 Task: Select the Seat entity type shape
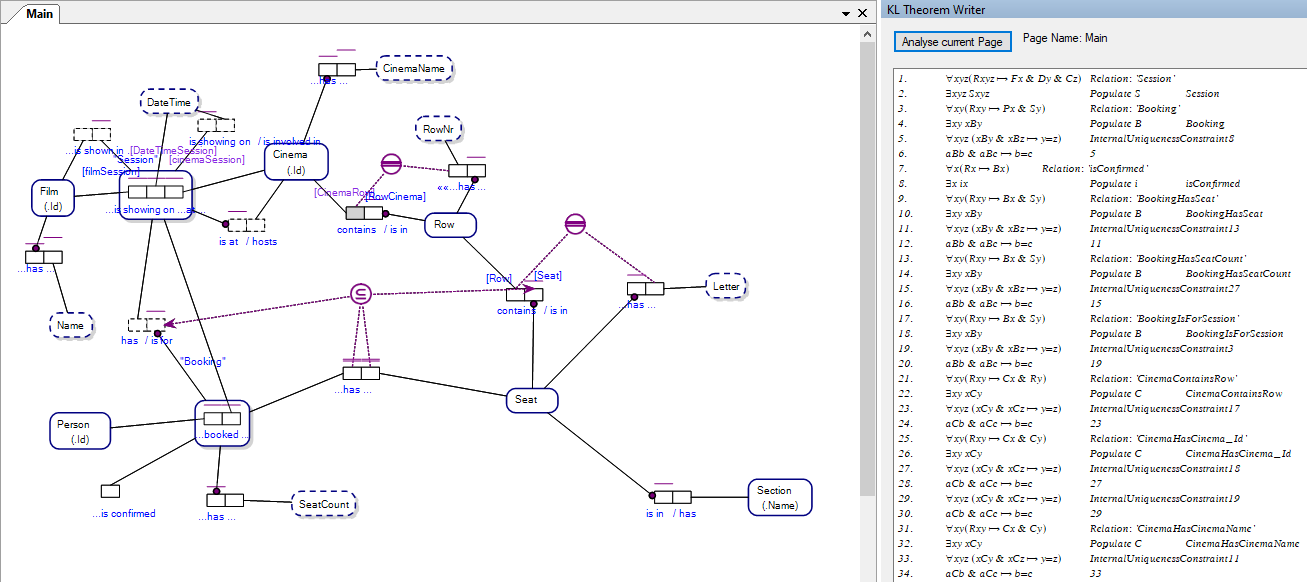tap(531, 400)
